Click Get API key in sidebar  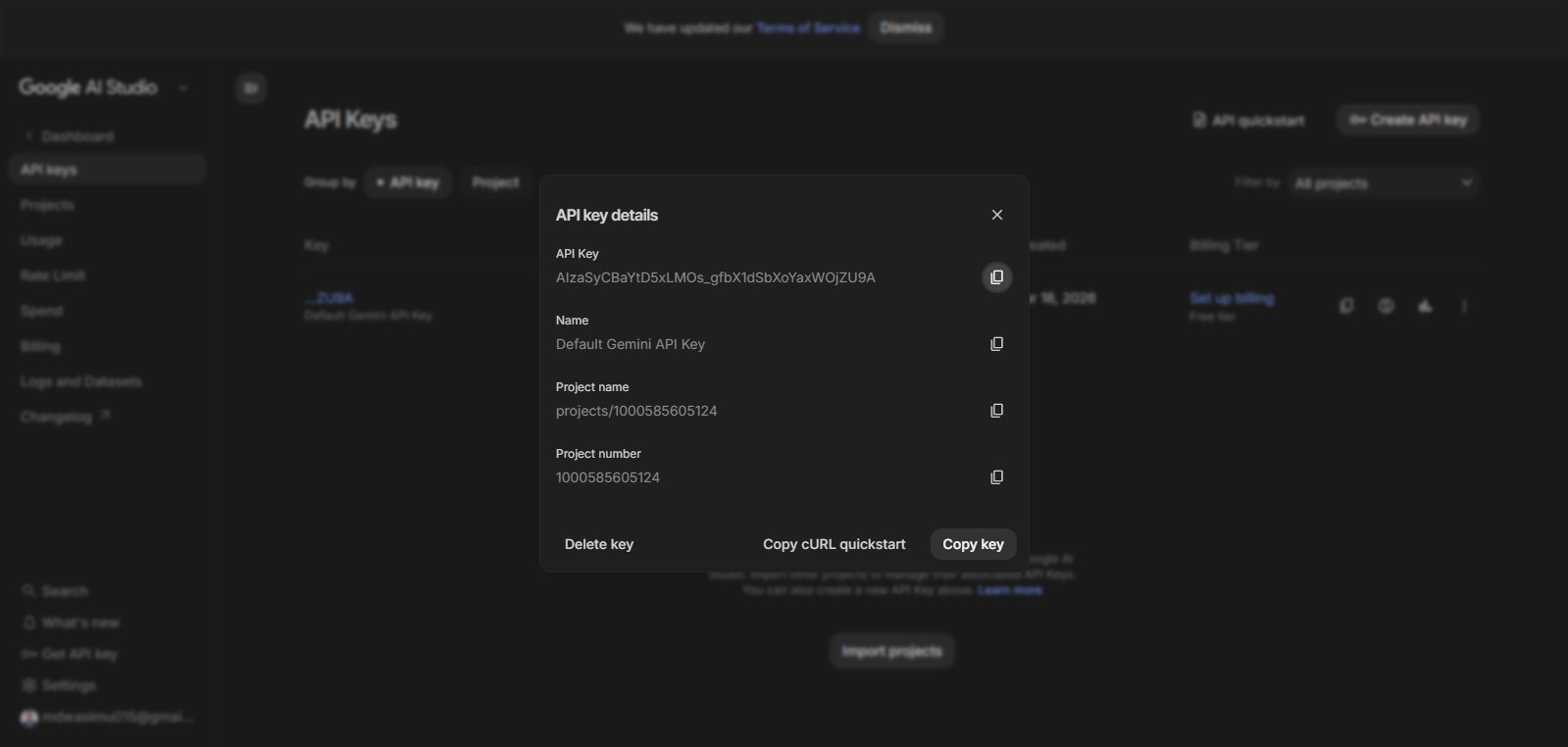point(70,654)
